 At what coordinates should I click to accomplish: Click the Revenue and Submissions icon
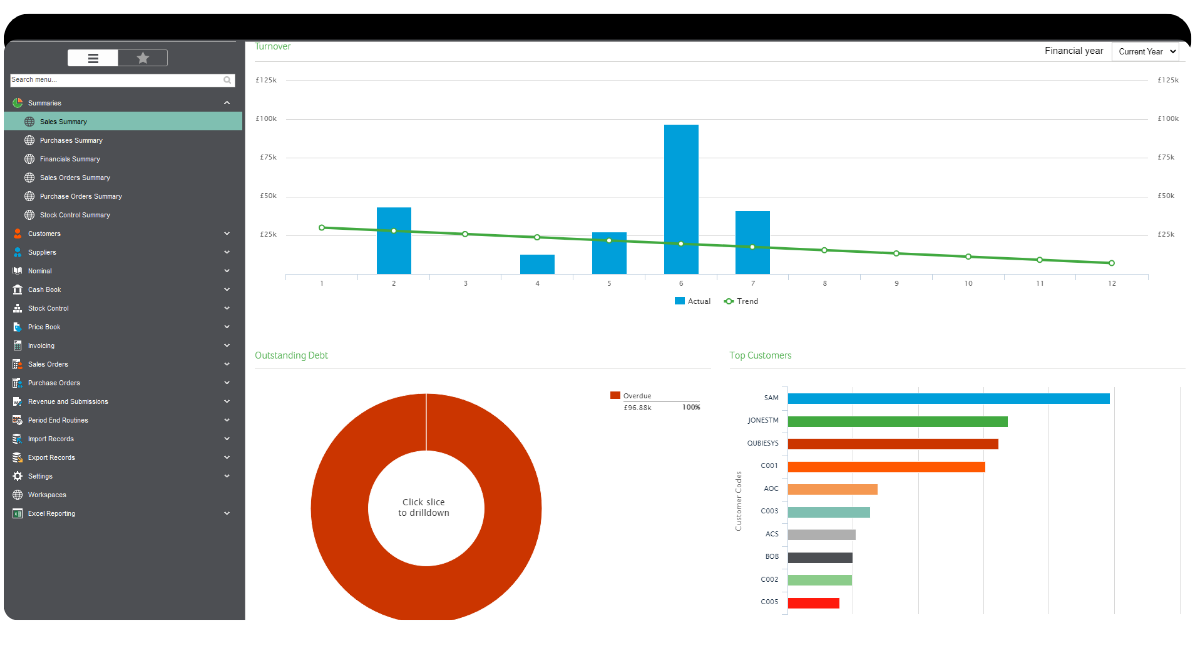click(x=17, y=401)
